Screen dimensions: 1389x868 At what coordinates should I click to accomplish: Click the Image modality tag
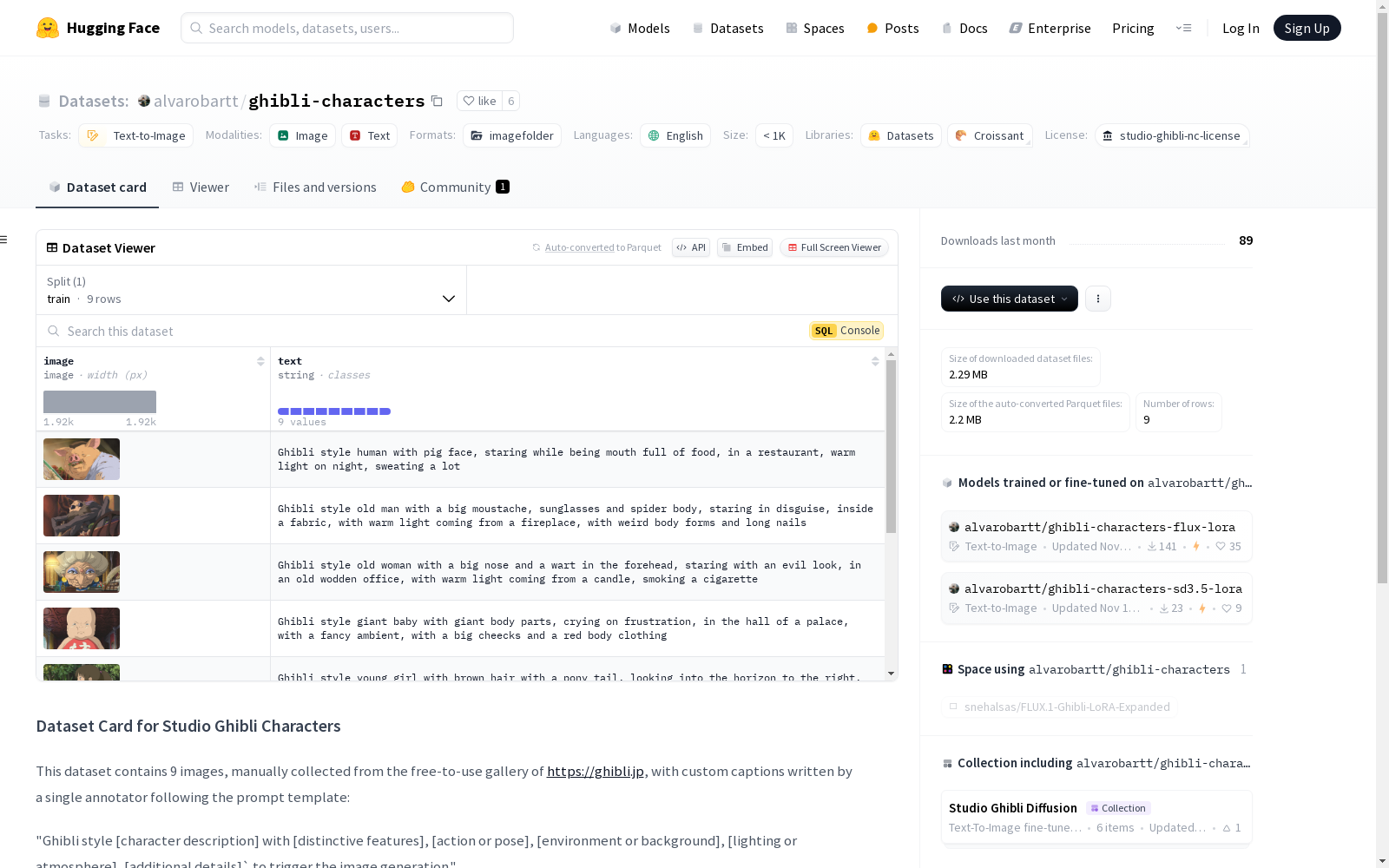click(303, 135)
